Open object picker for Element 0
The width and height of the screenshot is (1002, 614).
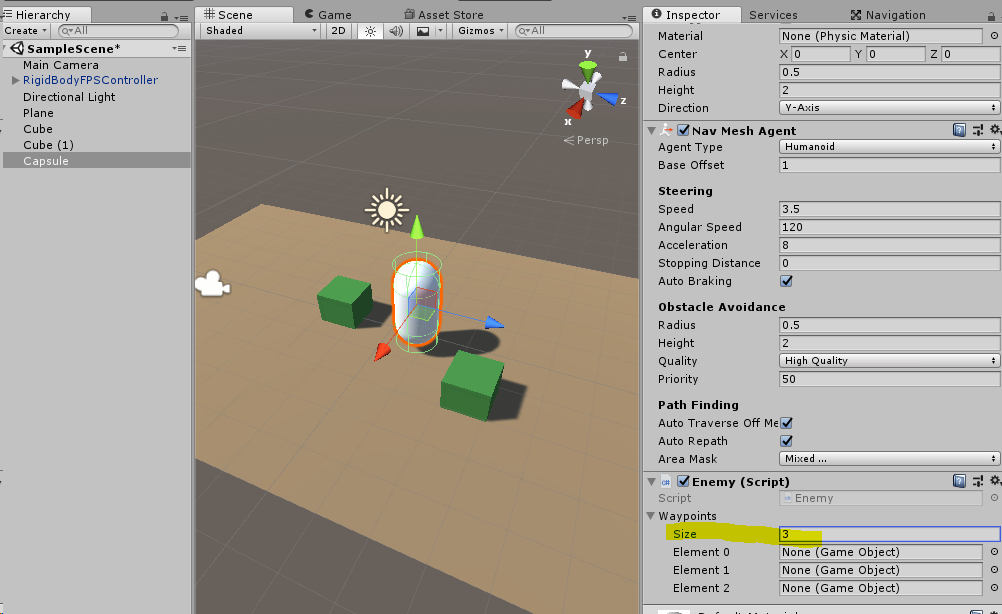[x=994, y=552]
